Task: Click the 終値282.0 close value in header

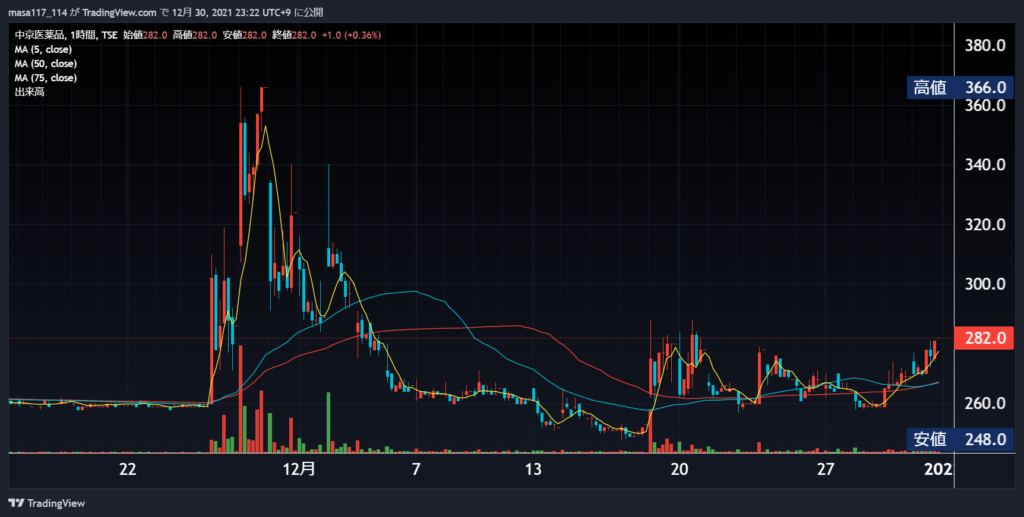Action: (x=295, y=35)
